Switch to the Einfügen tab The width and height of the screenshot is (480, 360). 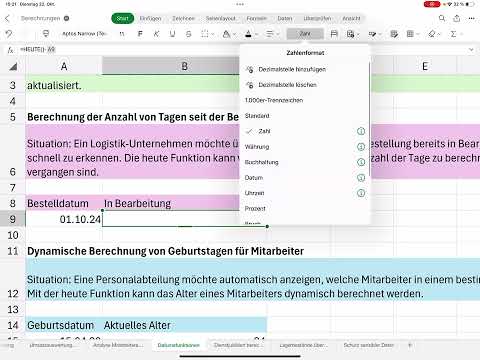pos(150,18)
